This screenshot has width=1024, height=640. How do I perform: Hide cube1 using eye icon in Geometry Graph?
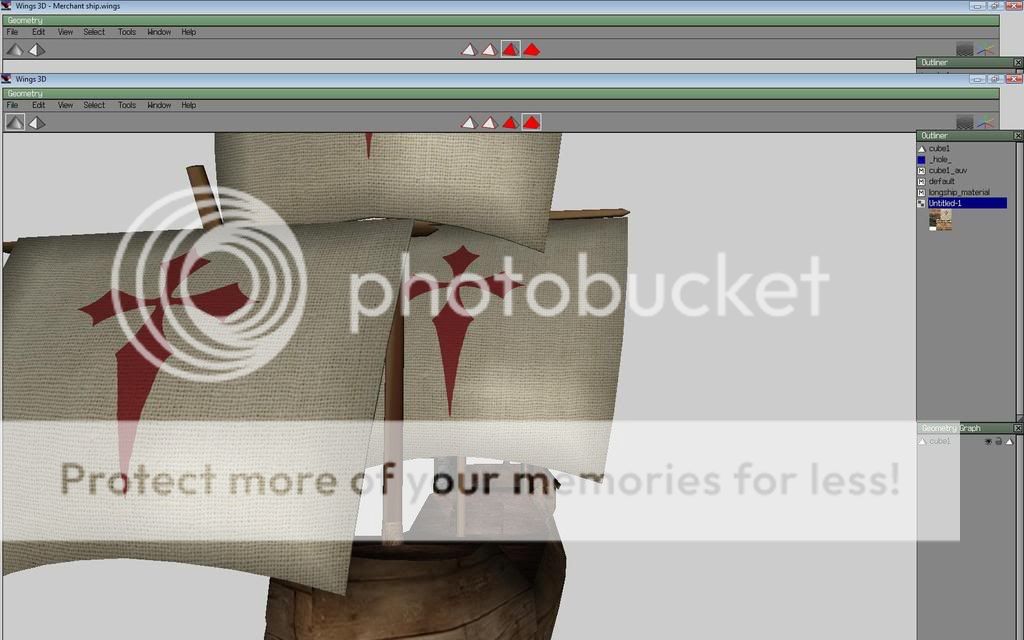tap(988, 441)
